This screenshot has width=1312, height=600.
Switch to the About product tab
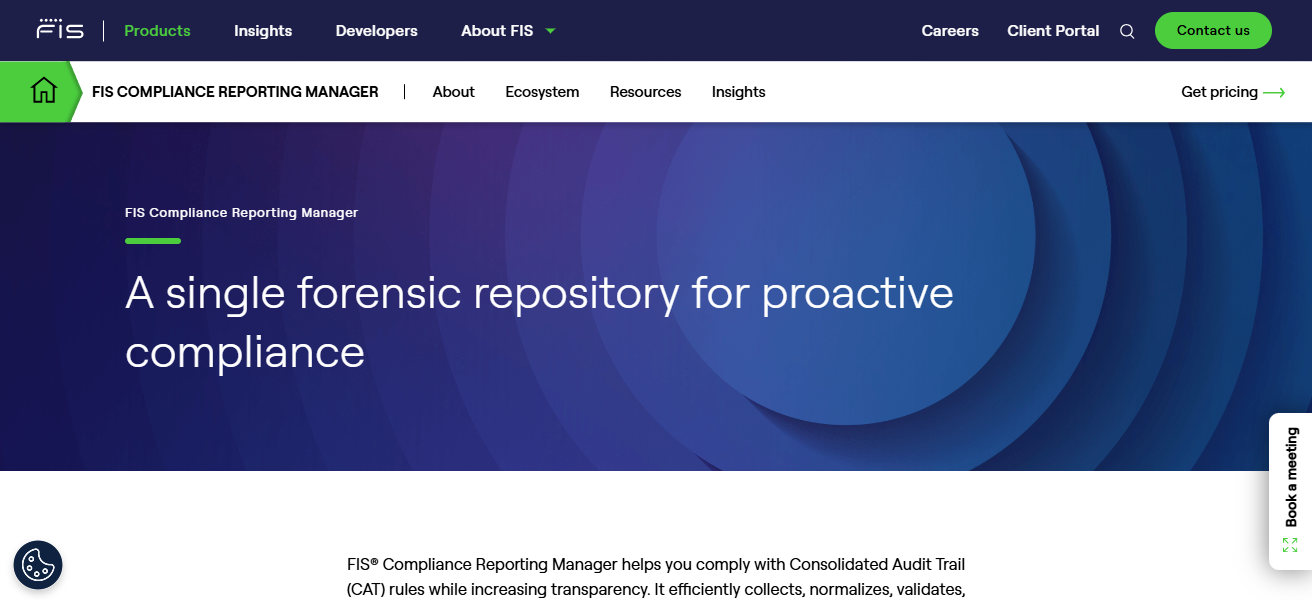[x=453, y=91]
